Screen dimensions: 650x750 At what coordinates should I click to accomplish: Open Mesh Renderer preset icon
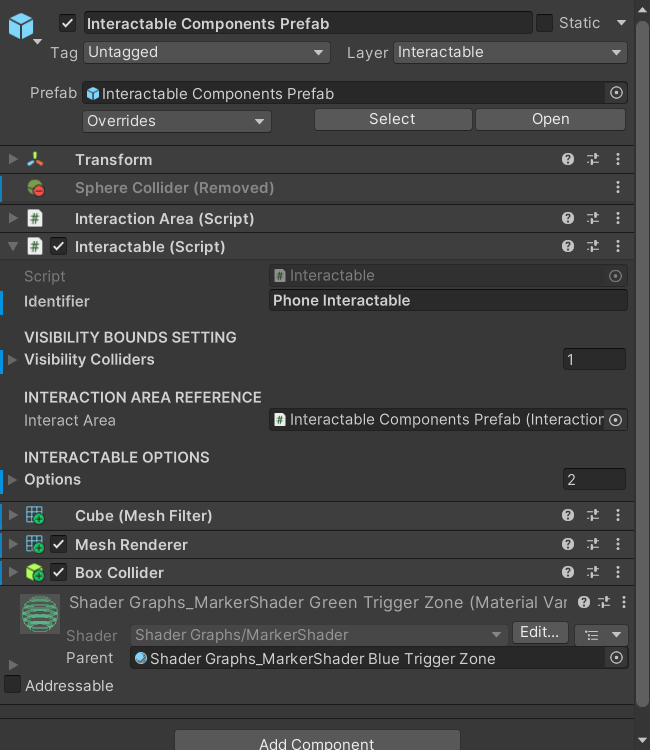pyautogui.click(x=593, y=544)
